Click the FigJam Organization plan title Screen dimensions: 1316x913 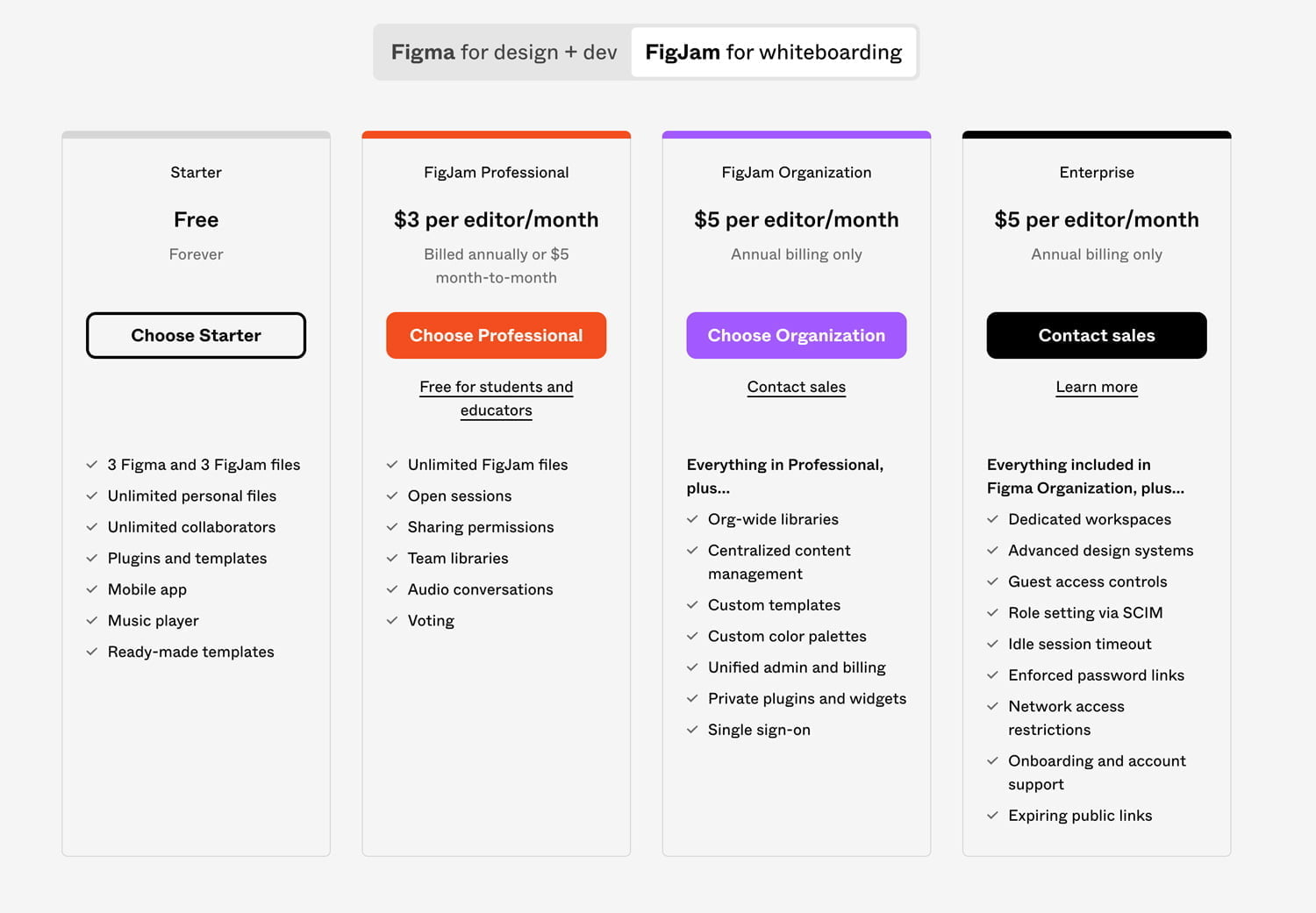tap(796, 173)
